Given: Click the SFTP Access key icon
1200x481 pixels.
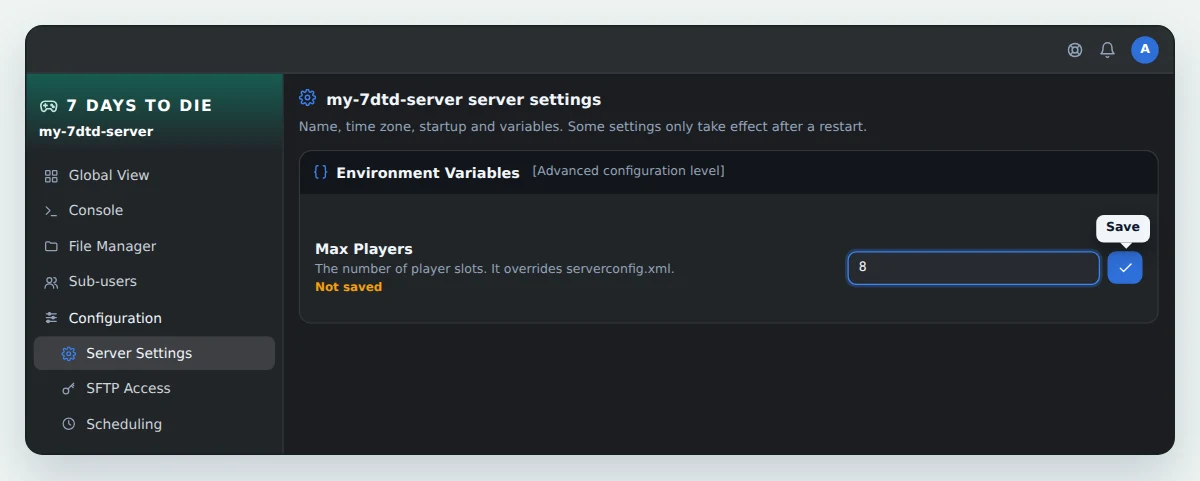Looking at the screenshot, I should pyautogui.click(x=68, y=389).
